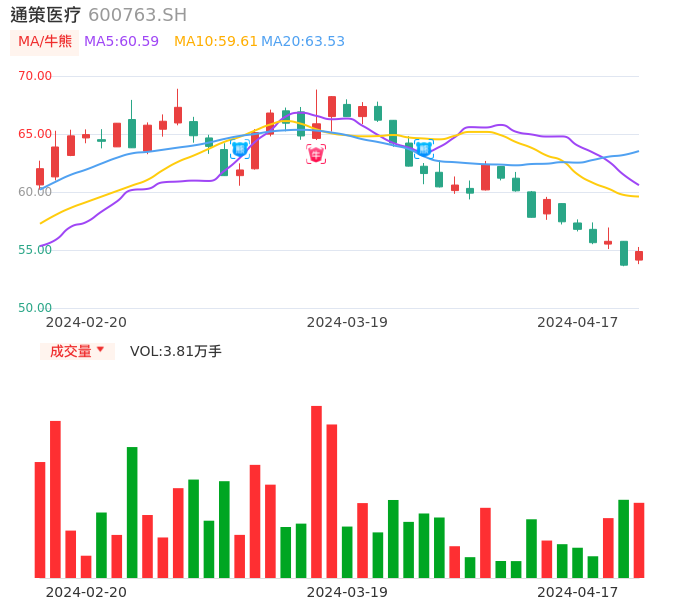Click the VOL:3.81万手 volume readout
Screen dimensions: 686x606
[x=176, y=351]
